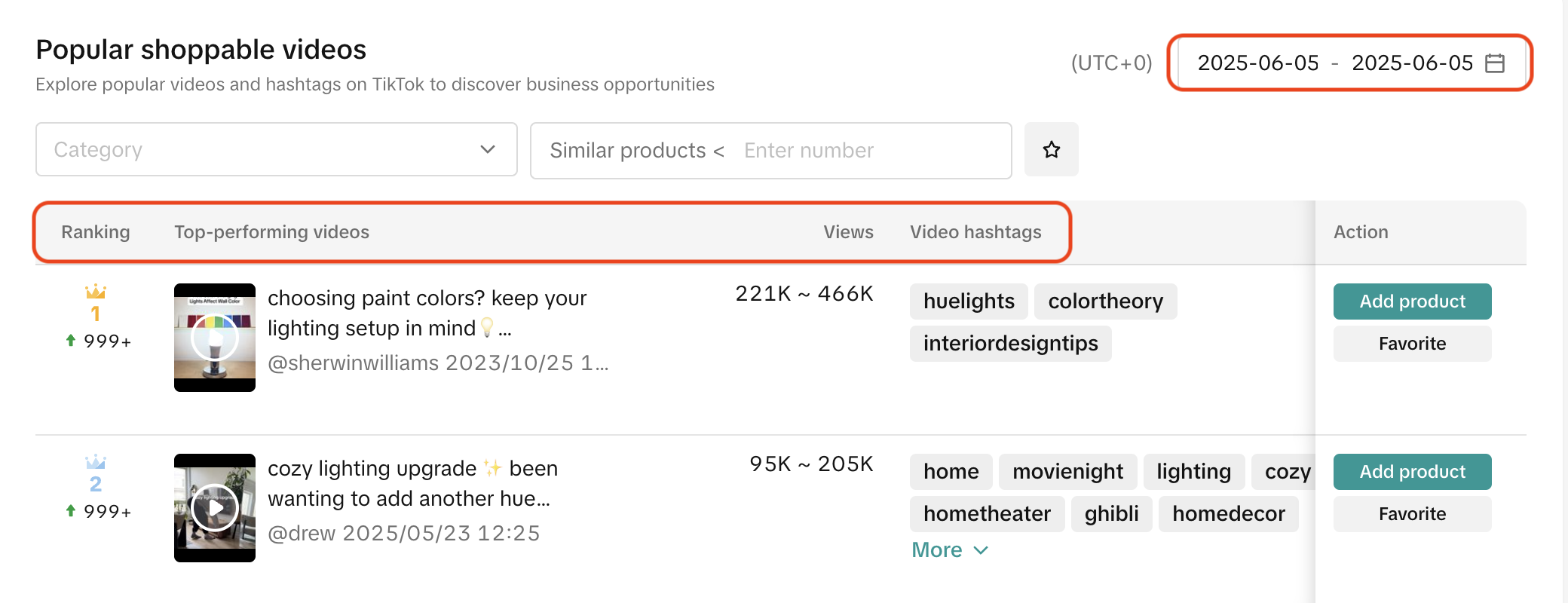This screenshot has width=1568, height=603.
Task: Expand More hashtags for second video
Action: point(949,550)
